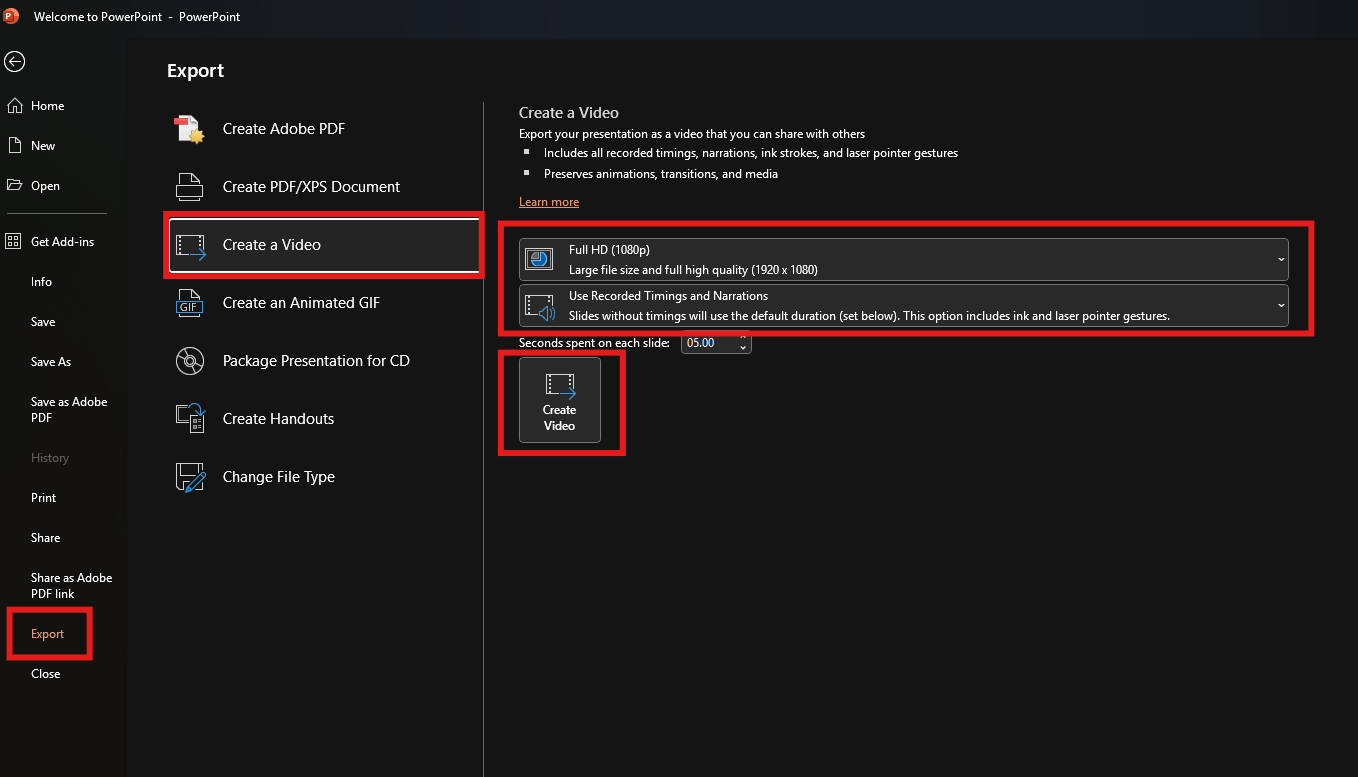Click the Create Video button

click(560, 400)
